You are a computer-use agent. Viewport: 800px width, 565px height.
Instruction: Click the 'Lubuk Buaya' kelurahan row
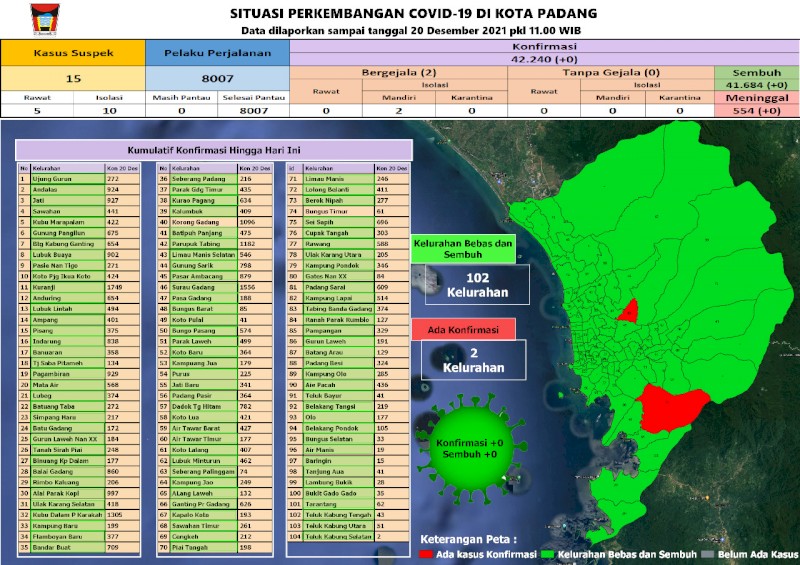[79, 255]
